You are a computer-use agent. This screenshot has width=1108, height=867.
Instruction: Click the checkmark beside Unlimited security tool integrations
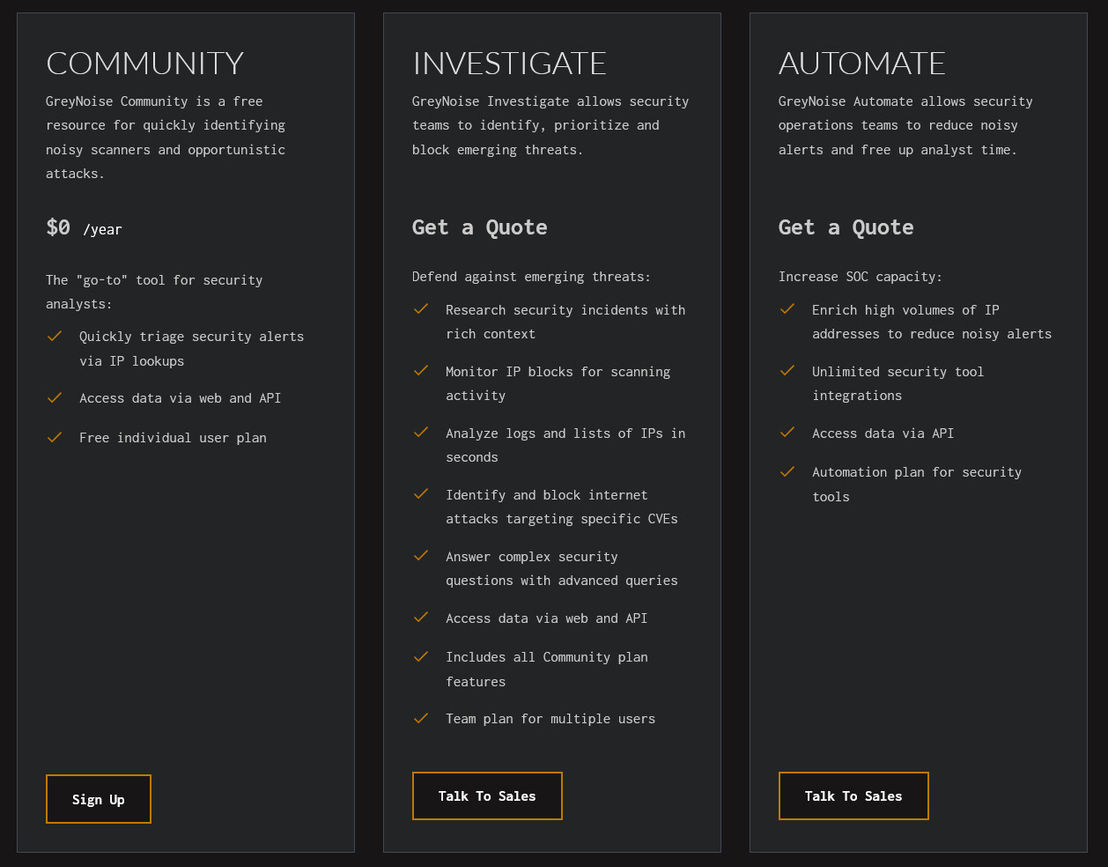(x=787, y=370)
